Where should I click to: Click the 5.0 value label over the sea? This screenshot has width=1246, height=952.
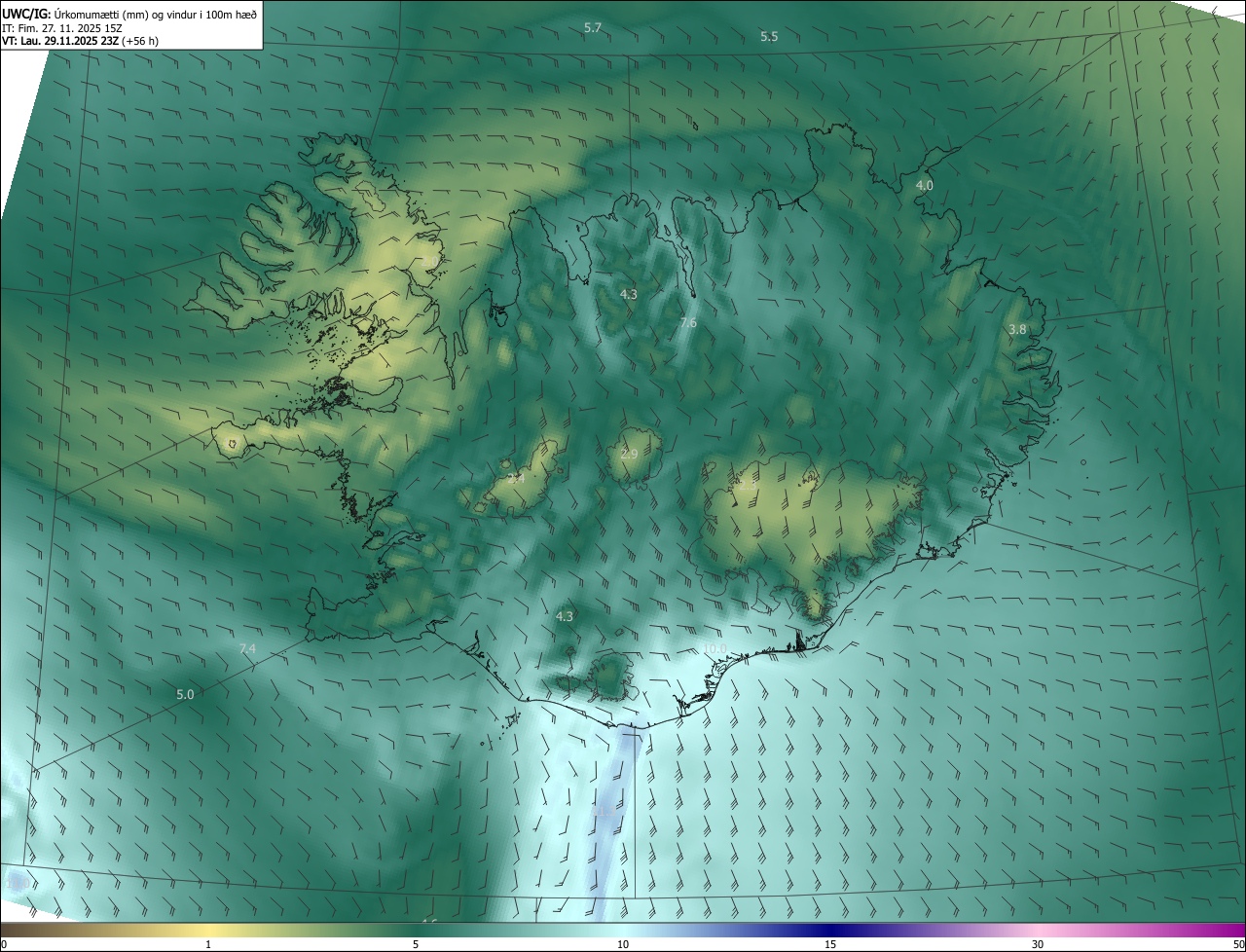click(x=185, y=695)
